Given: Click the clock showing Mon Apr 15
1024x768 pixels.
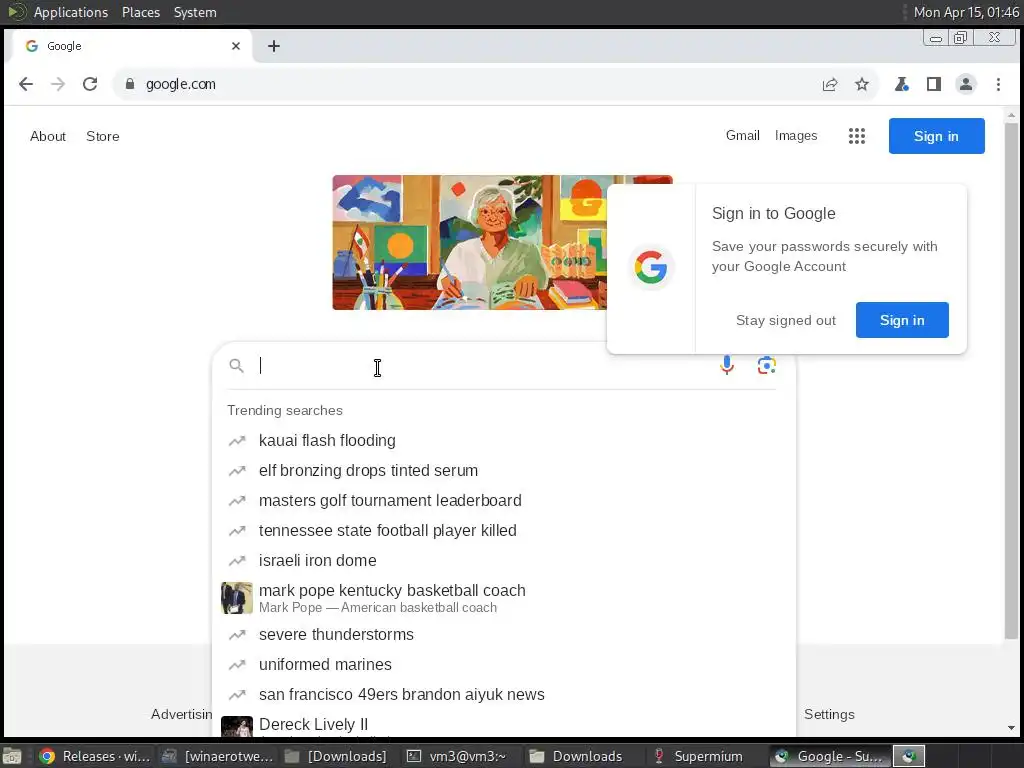Looking at the screenshot, I should click(x=966, y=12).
